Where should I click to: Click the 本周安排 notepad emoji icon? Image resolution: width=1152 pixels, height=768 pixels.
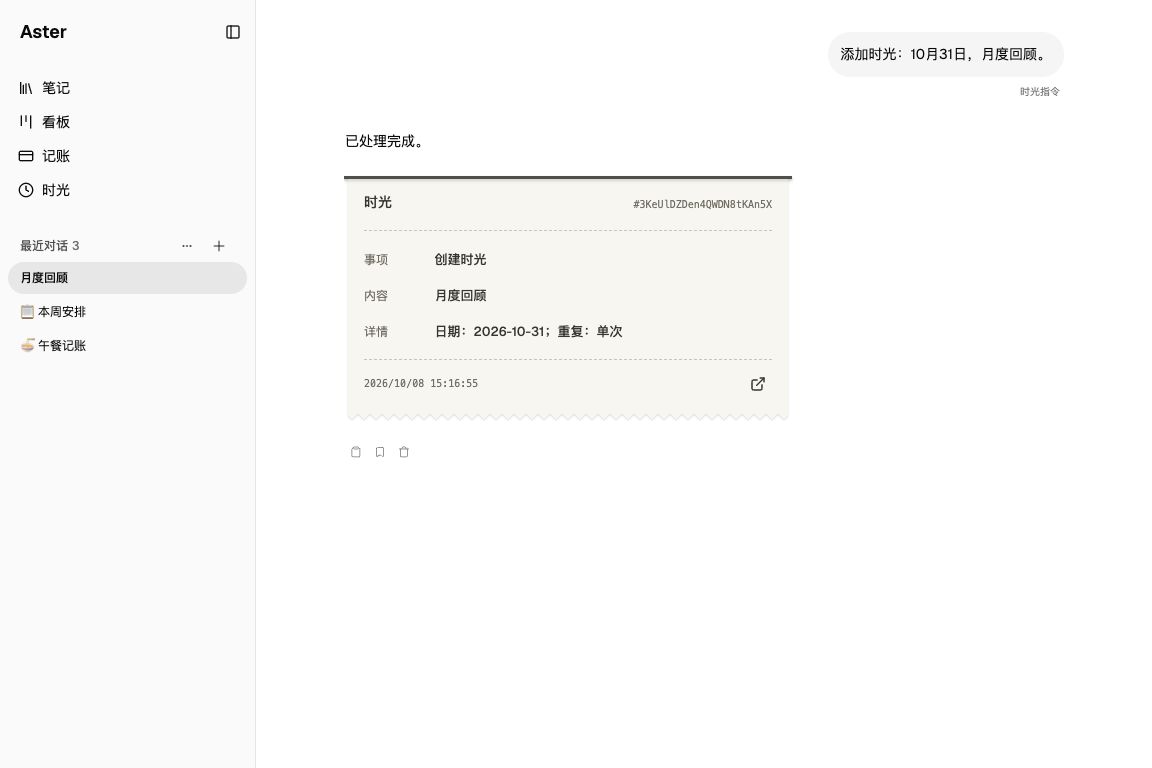coord(27,312)
